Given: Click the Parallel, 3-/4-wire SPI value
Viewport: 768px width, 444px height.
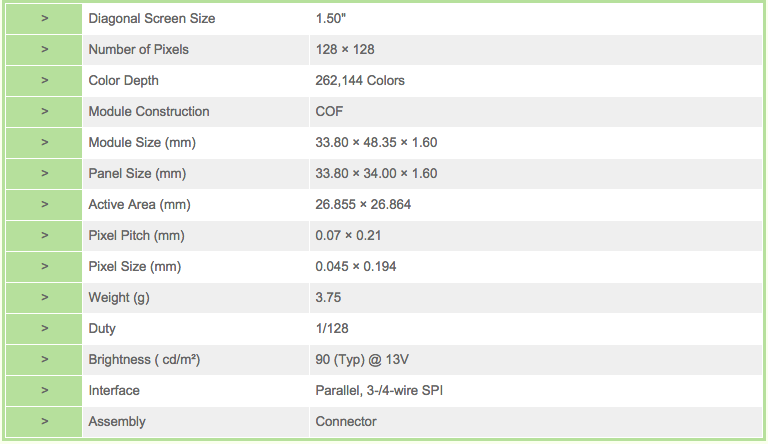Looking at the screenshot, I should [379, 391].
